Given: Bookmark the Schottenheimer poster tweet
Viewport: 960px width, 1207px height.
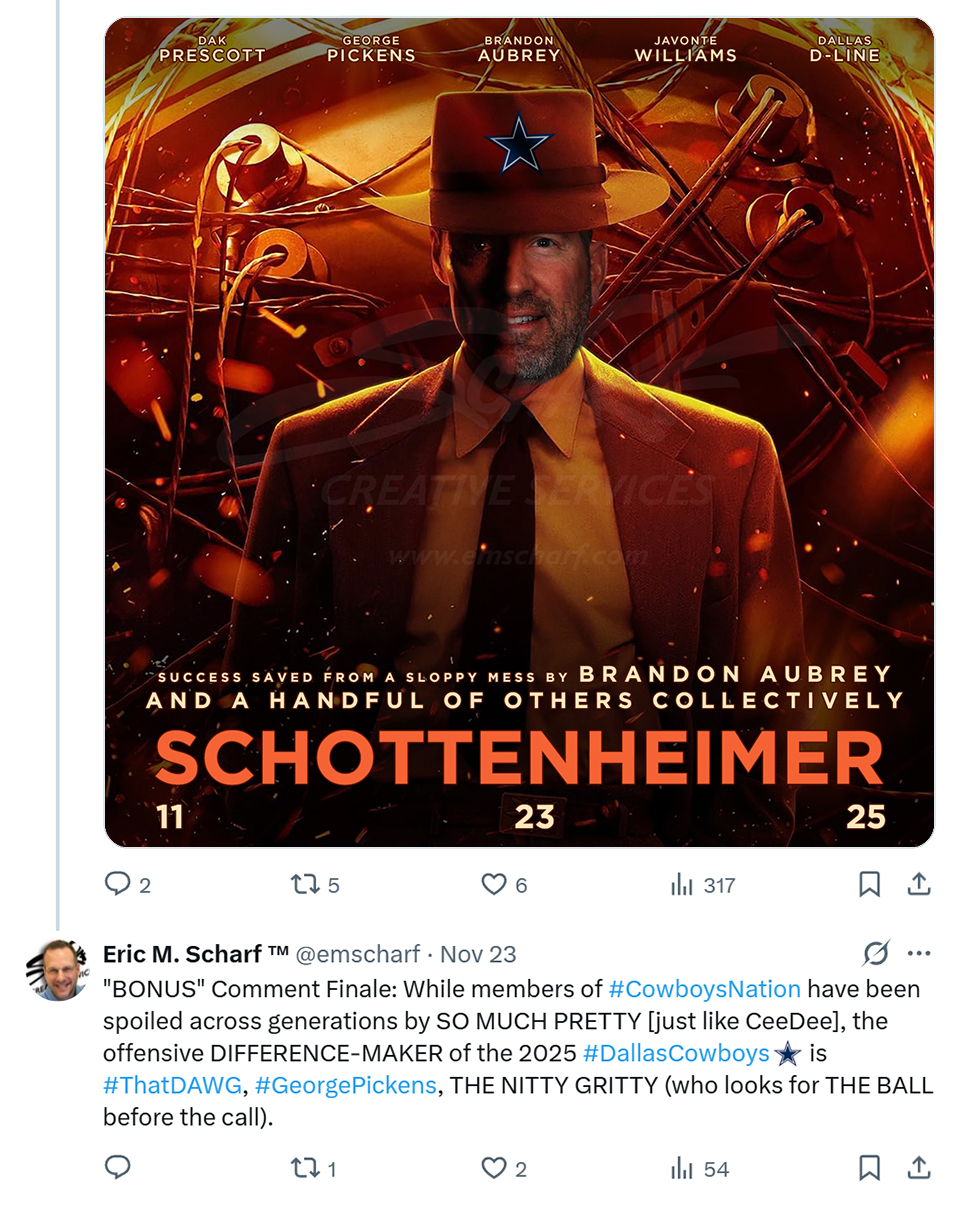Looking at the screenshot, I should (x=869, y=884).
